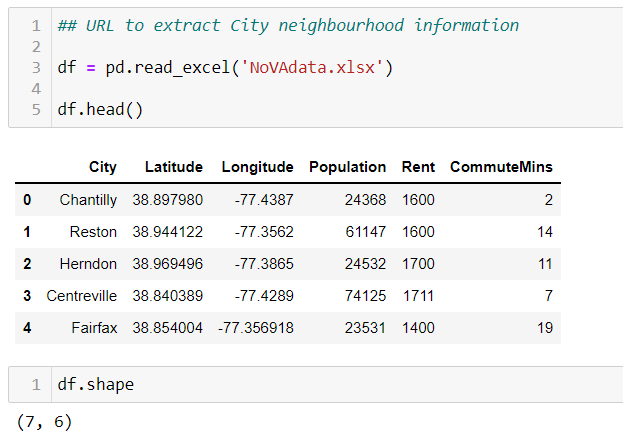Click longitude value -77.356918
The width and height of the screenshot is (623, 444).
[256, 328]
